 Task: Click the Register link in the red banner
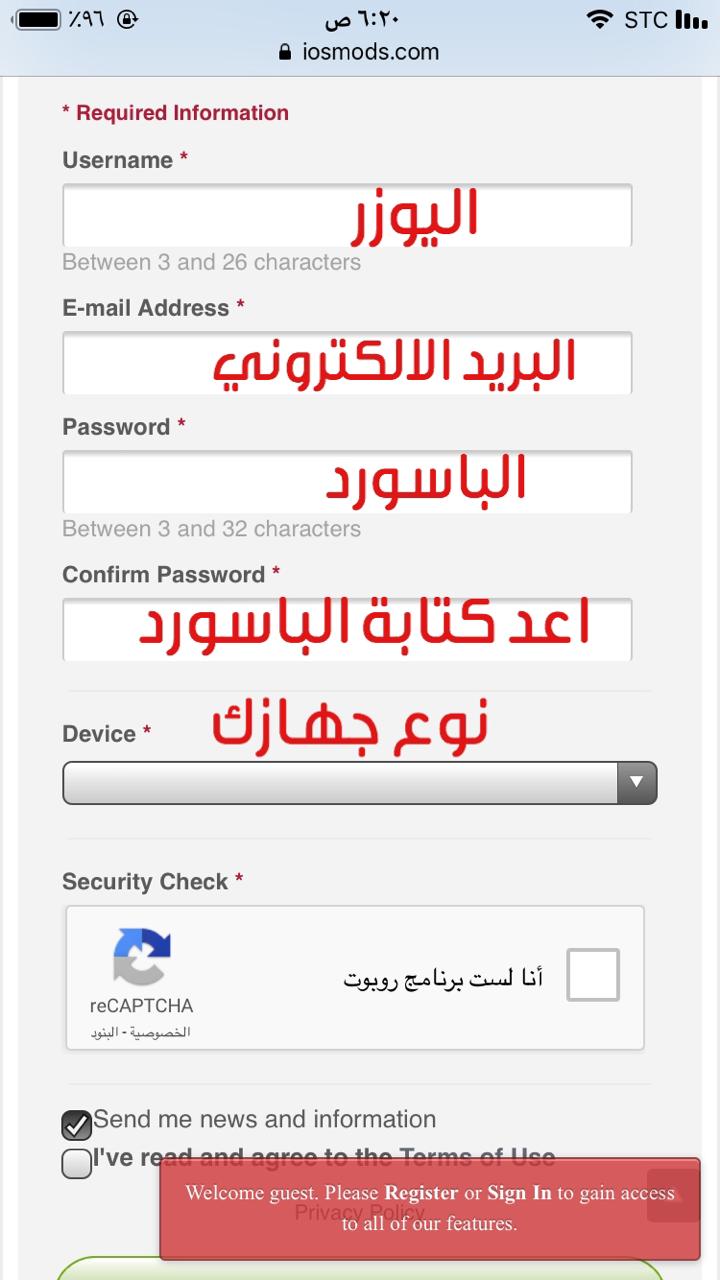[421, 1193]
